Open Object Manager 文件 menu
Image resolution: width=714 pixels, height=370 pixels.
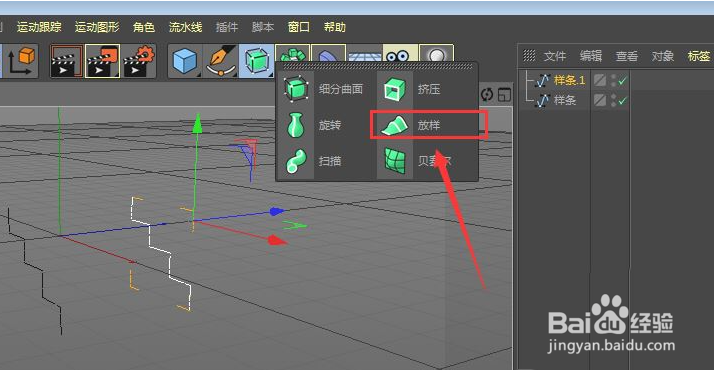(x=555, y=56)
